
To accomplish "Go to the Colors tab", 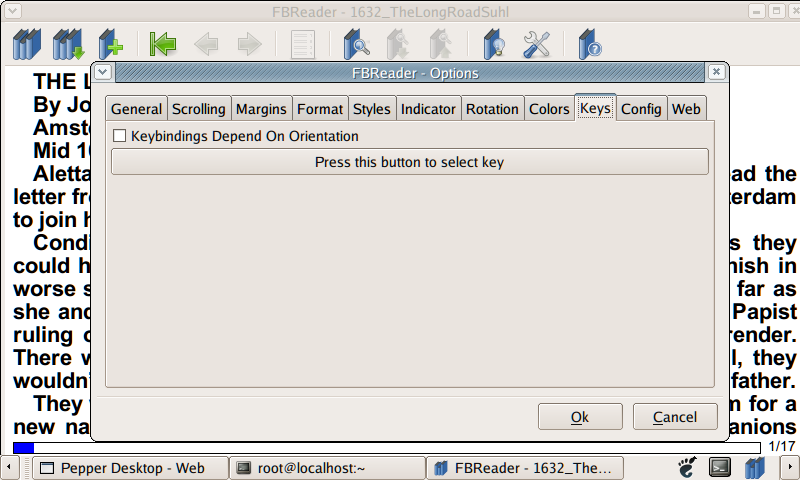I will coord(549,109).
